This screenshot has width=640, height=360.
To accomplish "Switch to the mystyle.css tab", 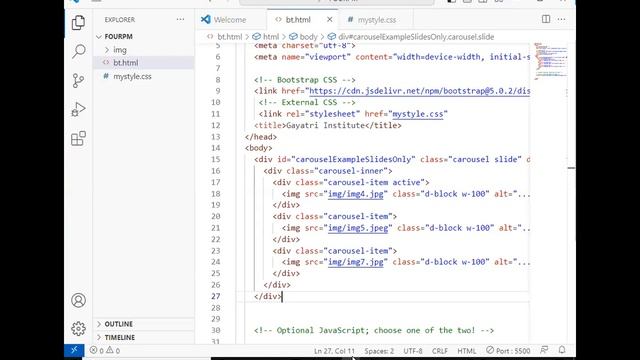I will point(372,20).
